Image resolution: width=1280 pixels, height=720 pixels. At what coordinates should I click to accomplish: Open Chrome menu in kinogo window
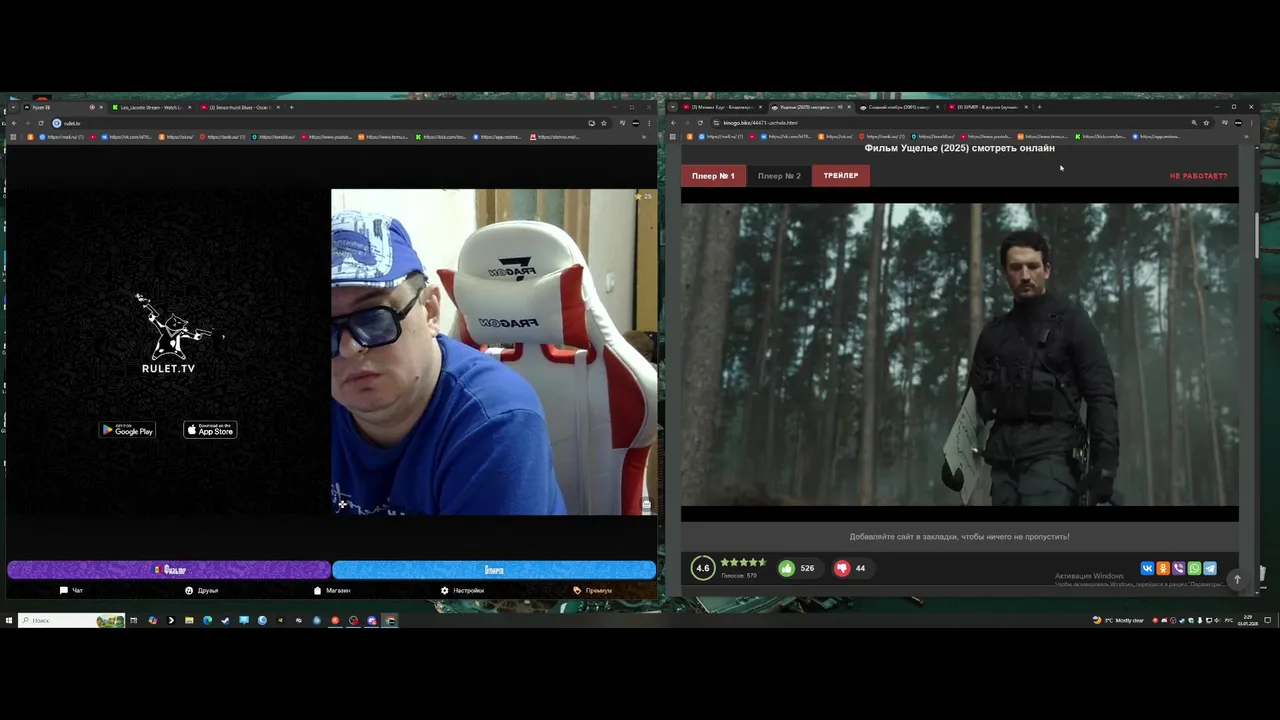[1251, 122]
